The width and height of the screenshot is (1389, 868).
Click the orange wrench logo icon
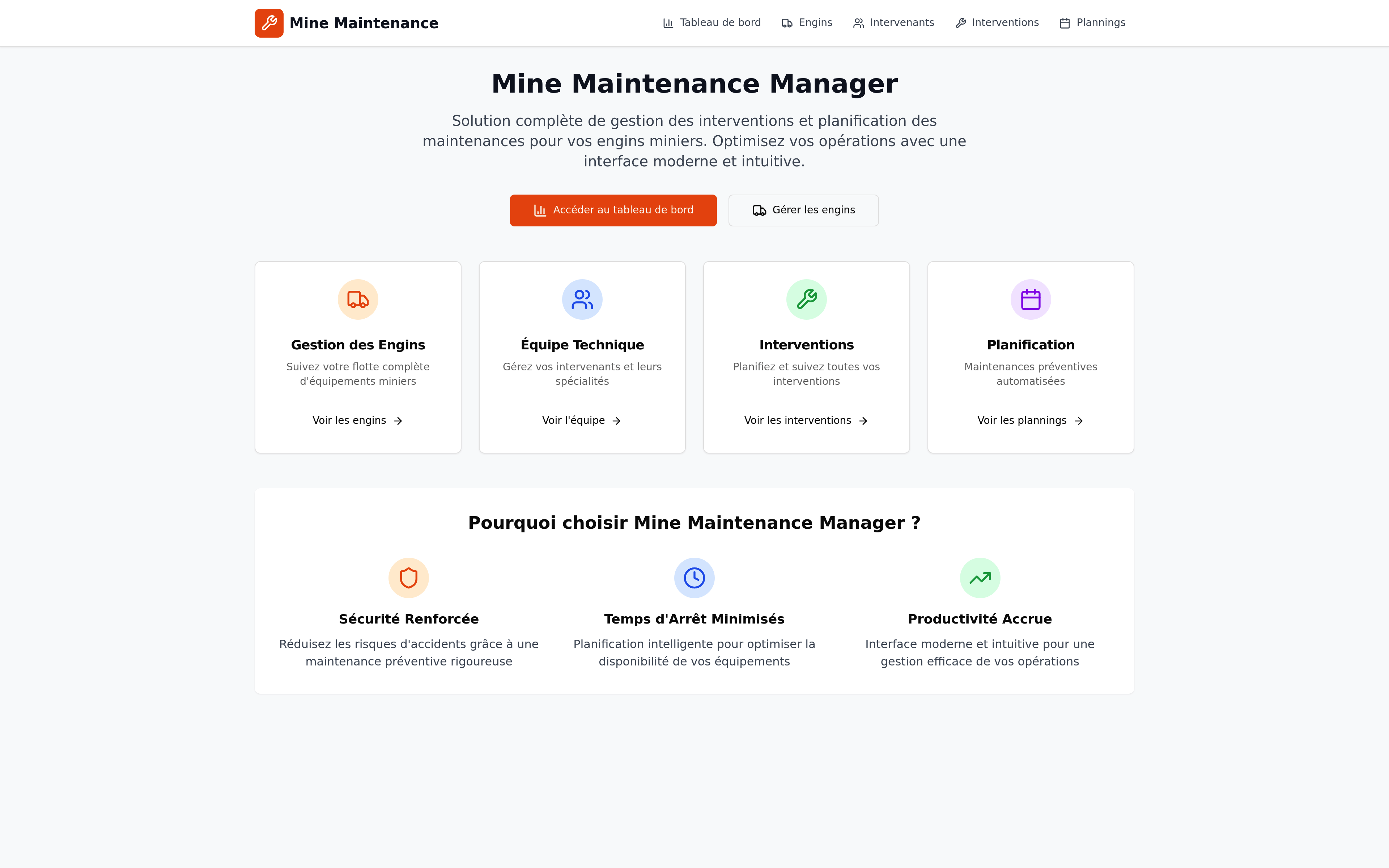pos(269,23)
